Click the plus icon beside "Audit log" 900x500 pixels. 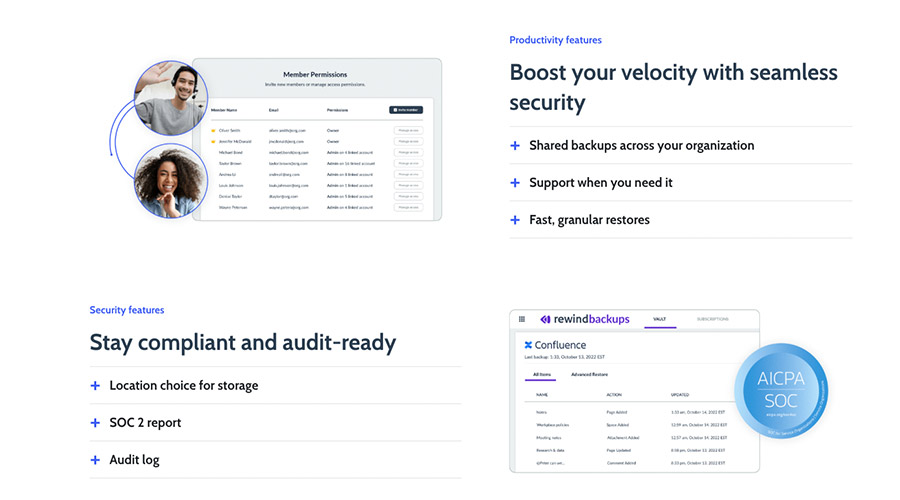95,460
